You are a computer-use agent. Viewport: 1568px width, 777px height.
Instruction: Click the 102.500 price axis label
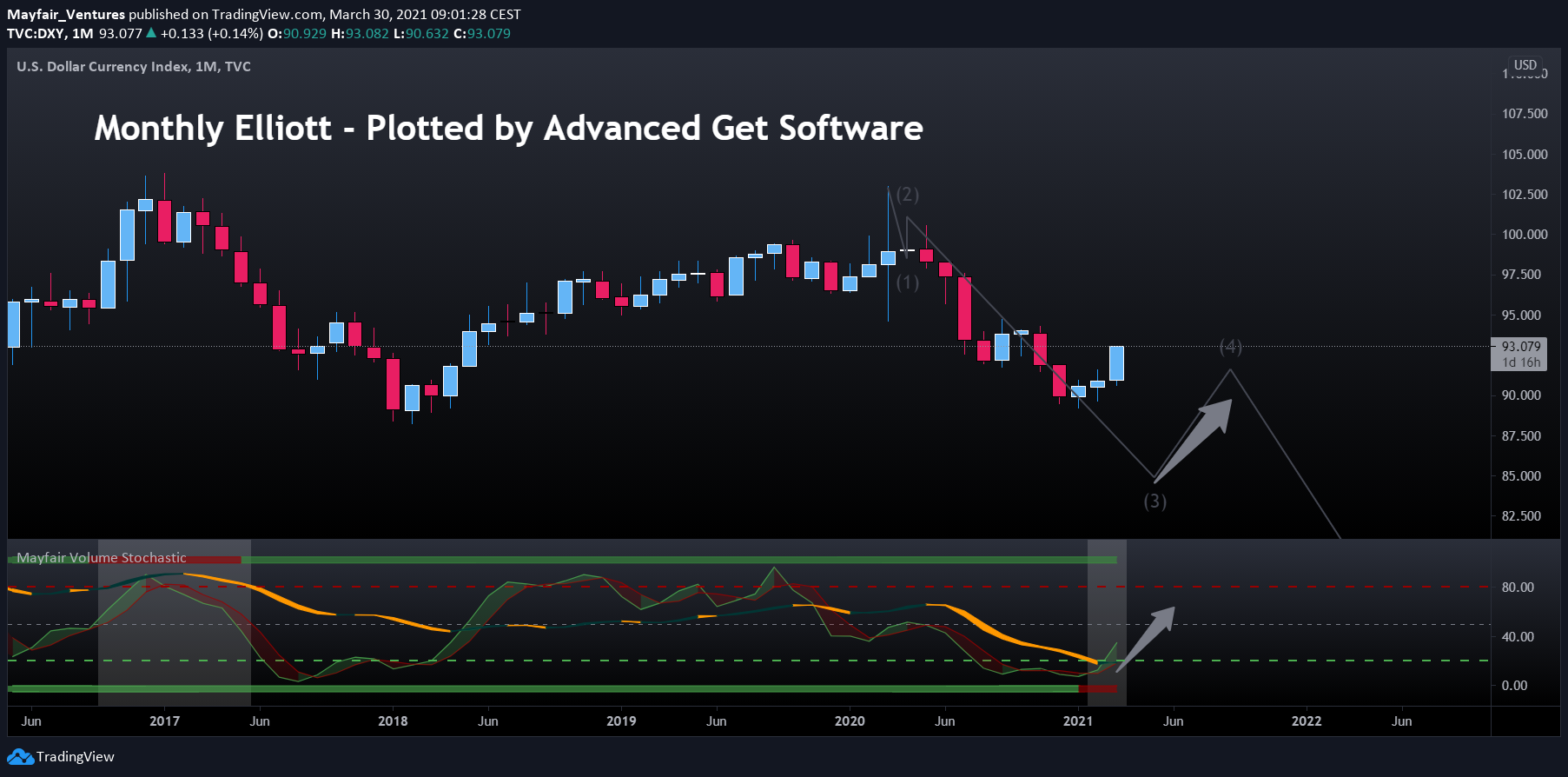tap(1525, 195)
